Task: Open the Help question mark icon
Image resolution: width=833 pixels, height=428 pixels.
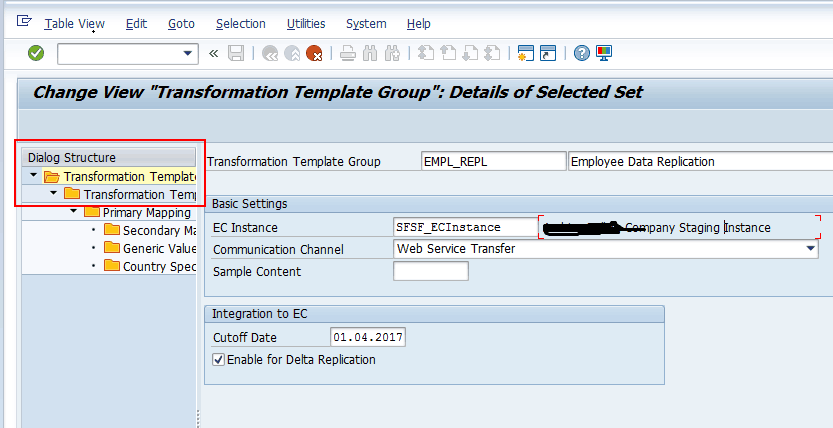Action: click(x=582, y=53)
